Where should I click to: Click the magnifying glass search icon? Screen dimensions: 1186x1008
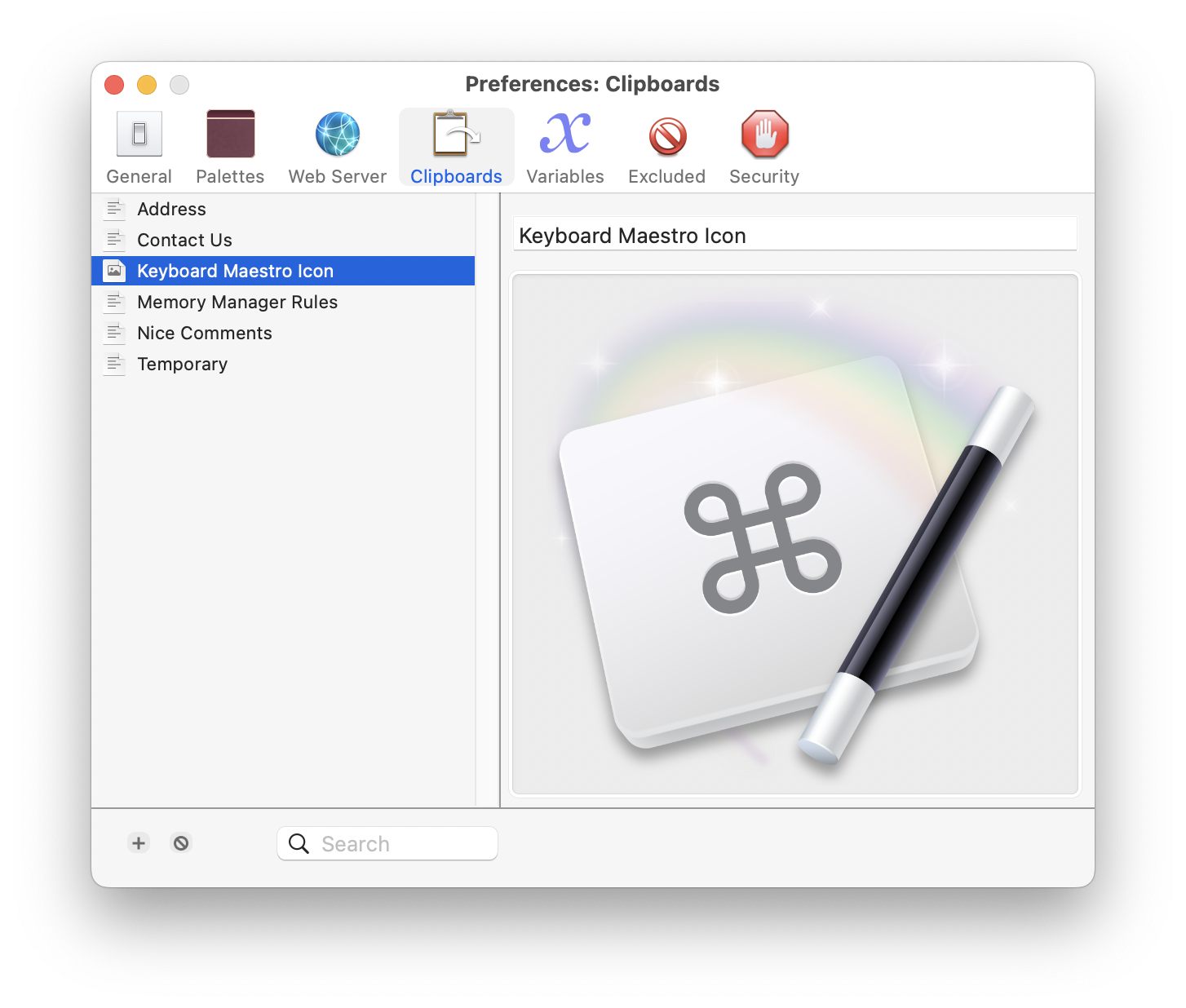(299, 844)
